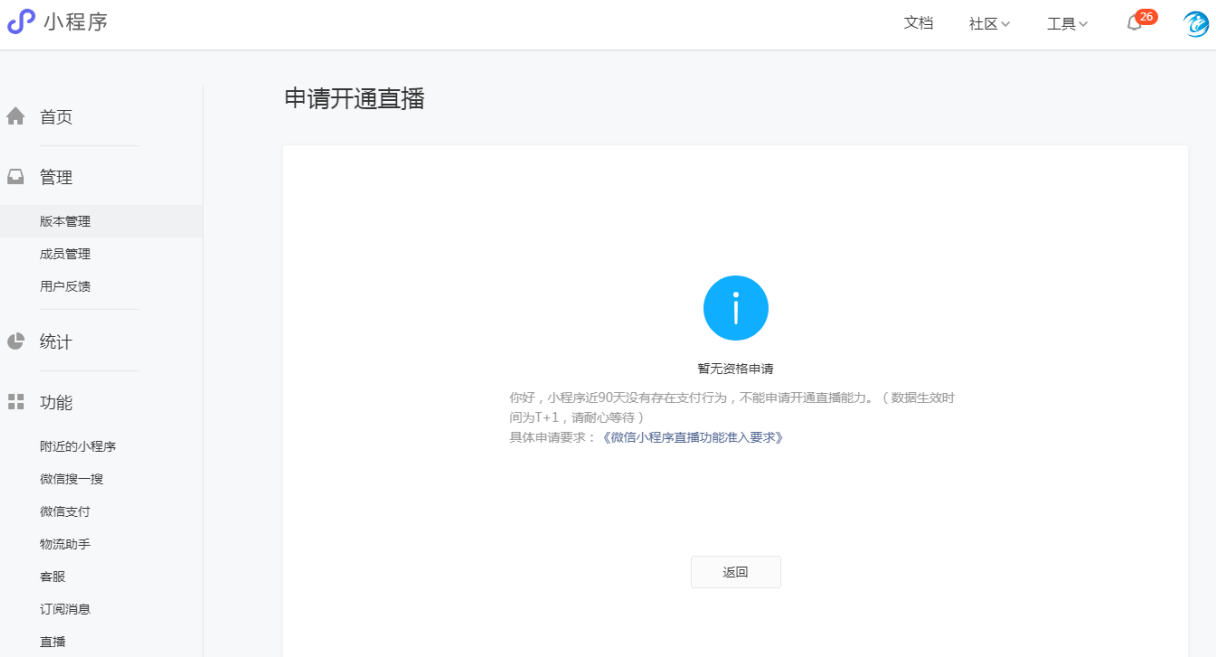1216x657 pixels.
Task: Select the 统计 sidebar section
Action: 56,342
